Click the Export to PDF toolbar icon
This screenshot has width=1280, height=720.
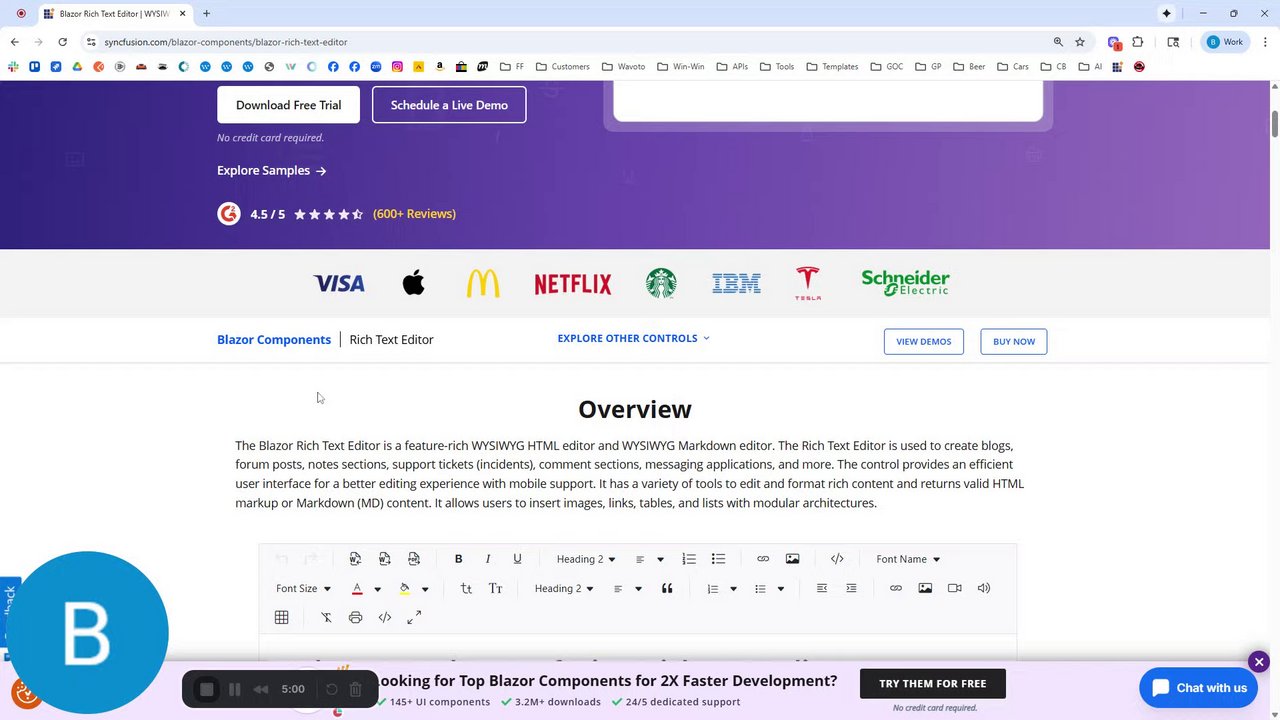414,559
